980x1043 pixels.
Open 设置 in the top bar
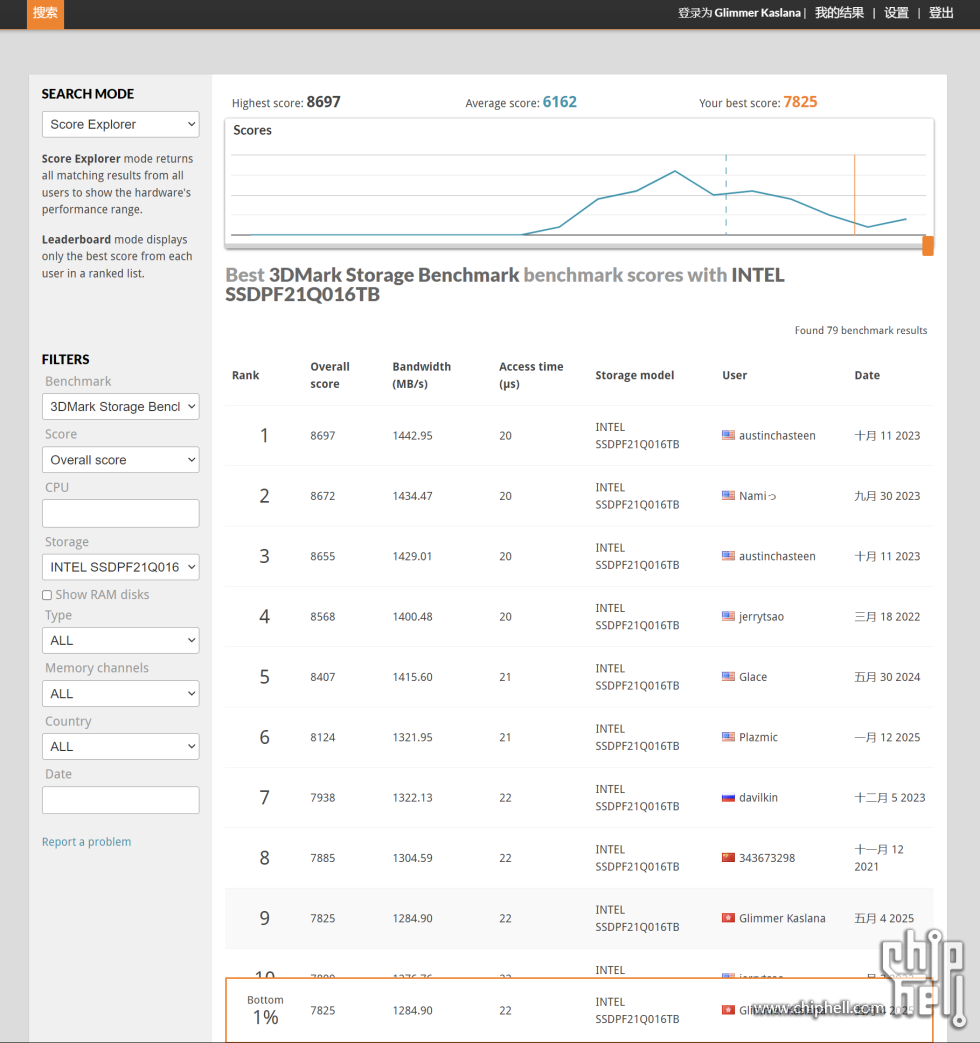[x=896, y=13]
